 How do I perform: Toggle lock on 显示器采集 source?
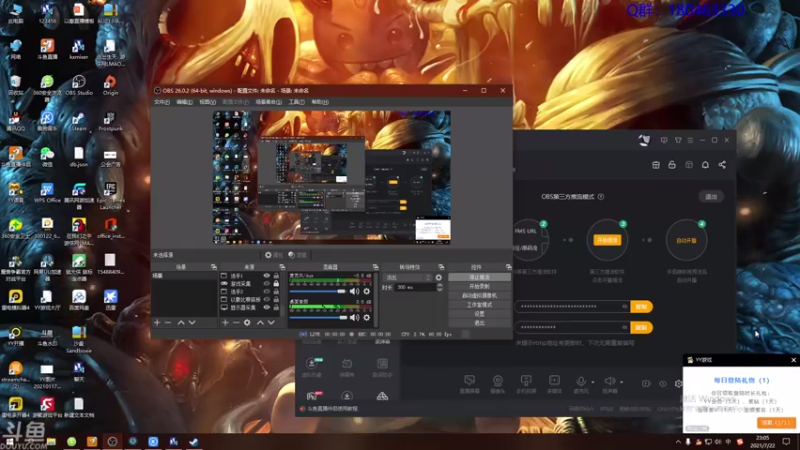click(276, 308)
